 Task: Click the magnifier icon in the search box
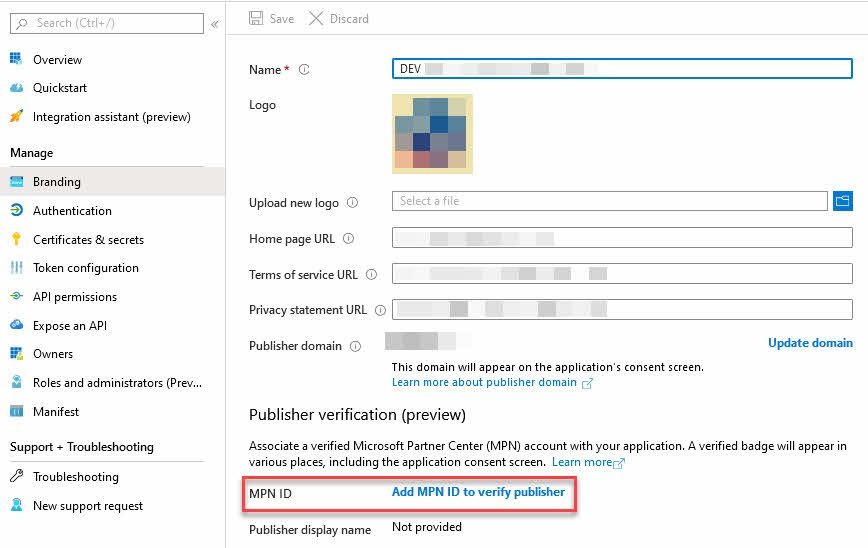pyautogui.click(x=22, y=23)
